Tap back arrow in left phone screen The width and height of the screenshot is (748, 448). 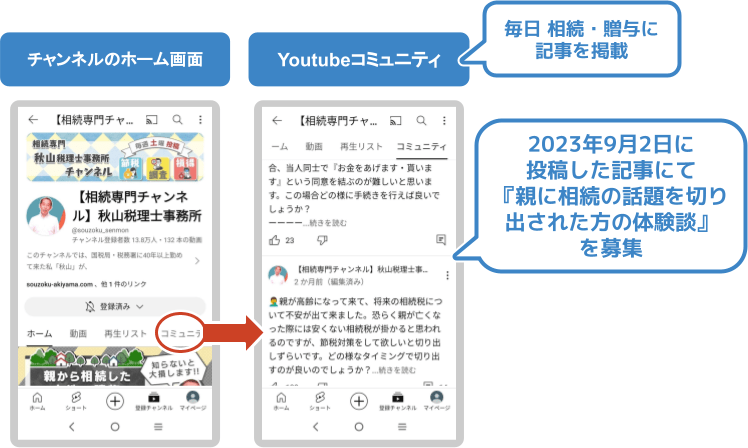pos(33,119)
